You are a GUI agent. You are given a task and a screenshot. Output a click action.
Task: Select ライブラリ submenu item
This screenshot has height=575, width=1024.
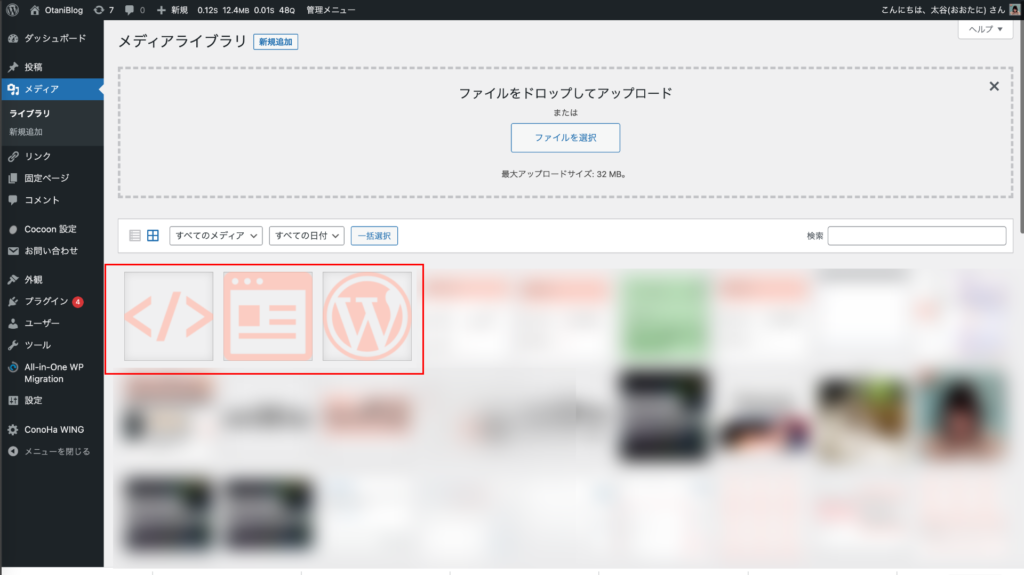click(x=29, y=114)
